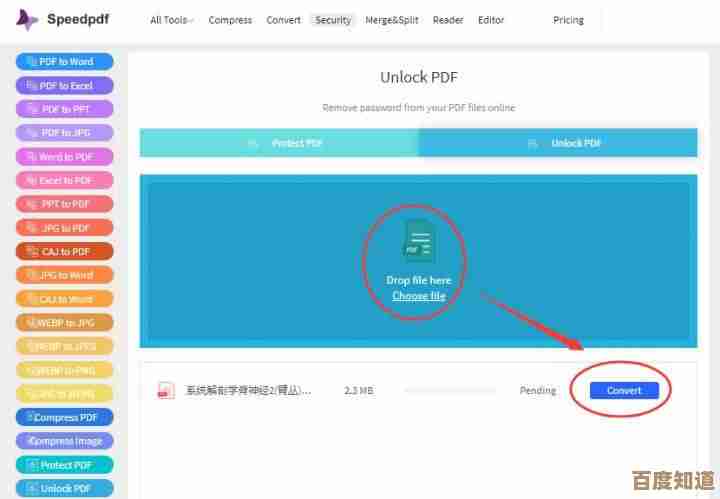Click the Speedpdf logo icon
Image resolution: width=720 pixels, height=499 pixels.
coord(27,20)
